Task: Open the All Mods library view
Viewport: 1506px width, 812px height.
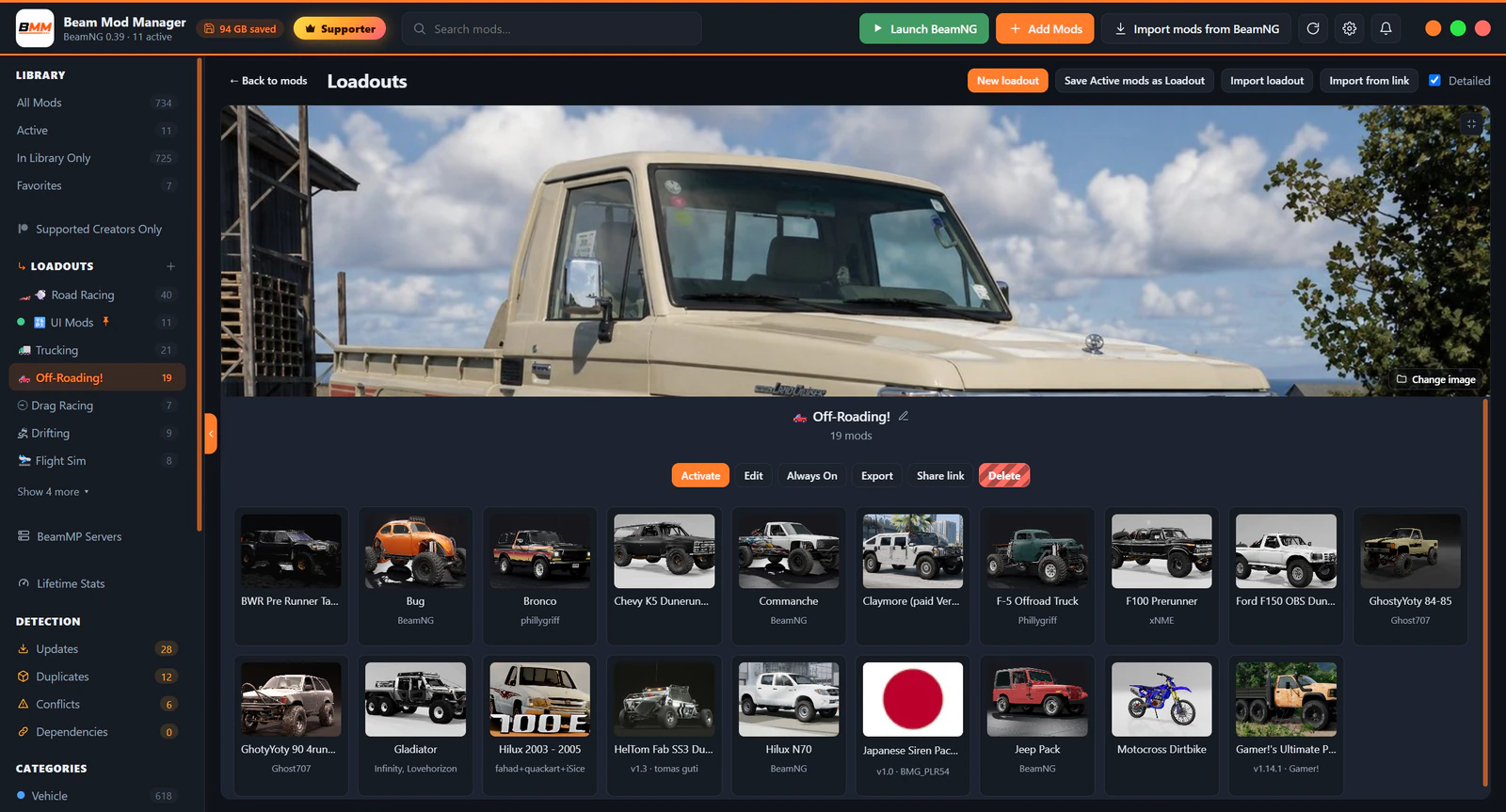Action: 97,103
